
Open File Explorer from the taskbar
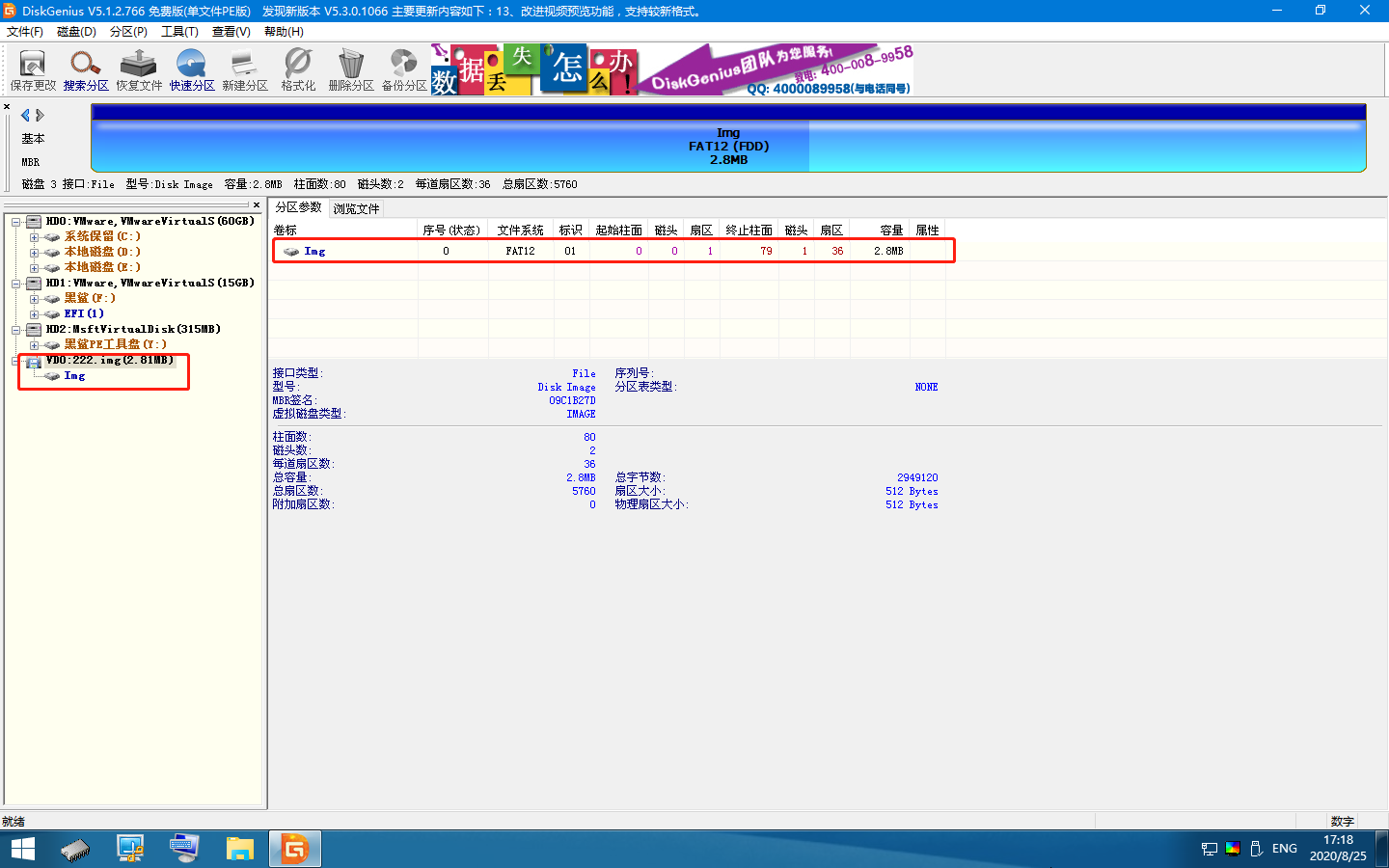[239, 849]
